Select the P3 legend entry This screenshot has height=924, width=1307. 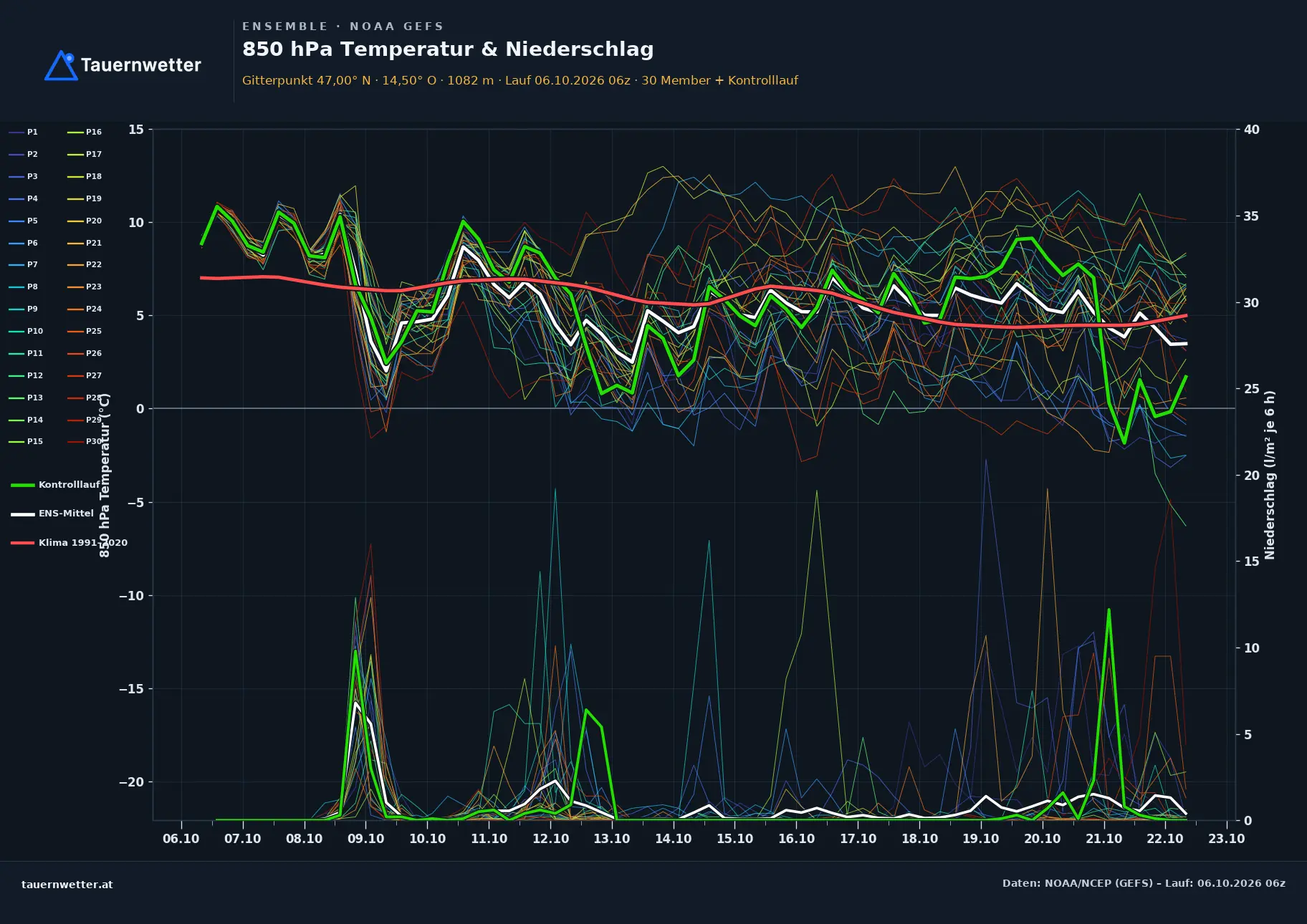click(x=24, y=176)
